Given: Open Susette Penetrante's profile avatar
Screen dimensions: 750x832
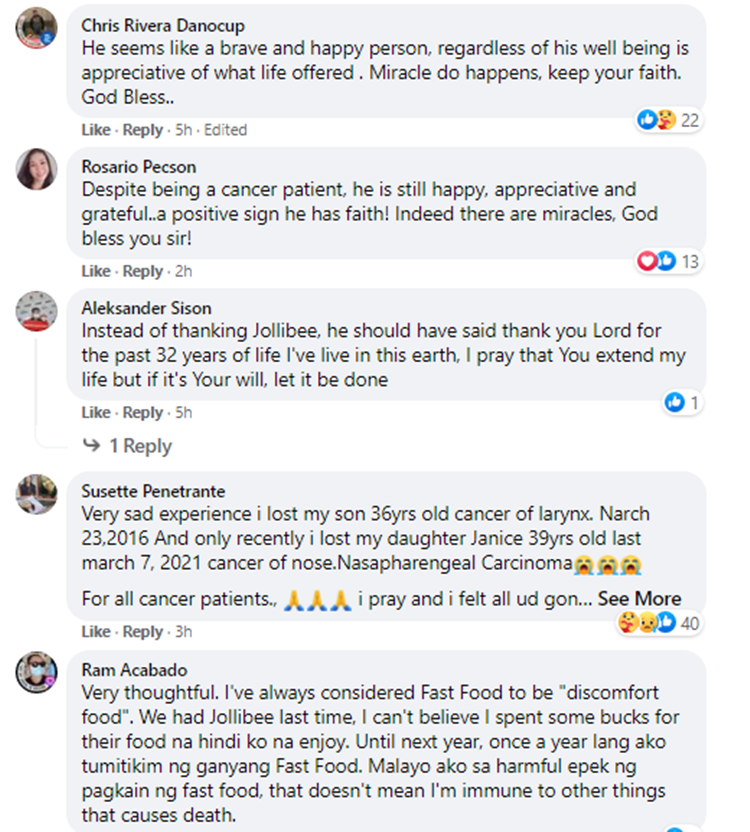Looking at the screenshot, I should pos(36,494).
